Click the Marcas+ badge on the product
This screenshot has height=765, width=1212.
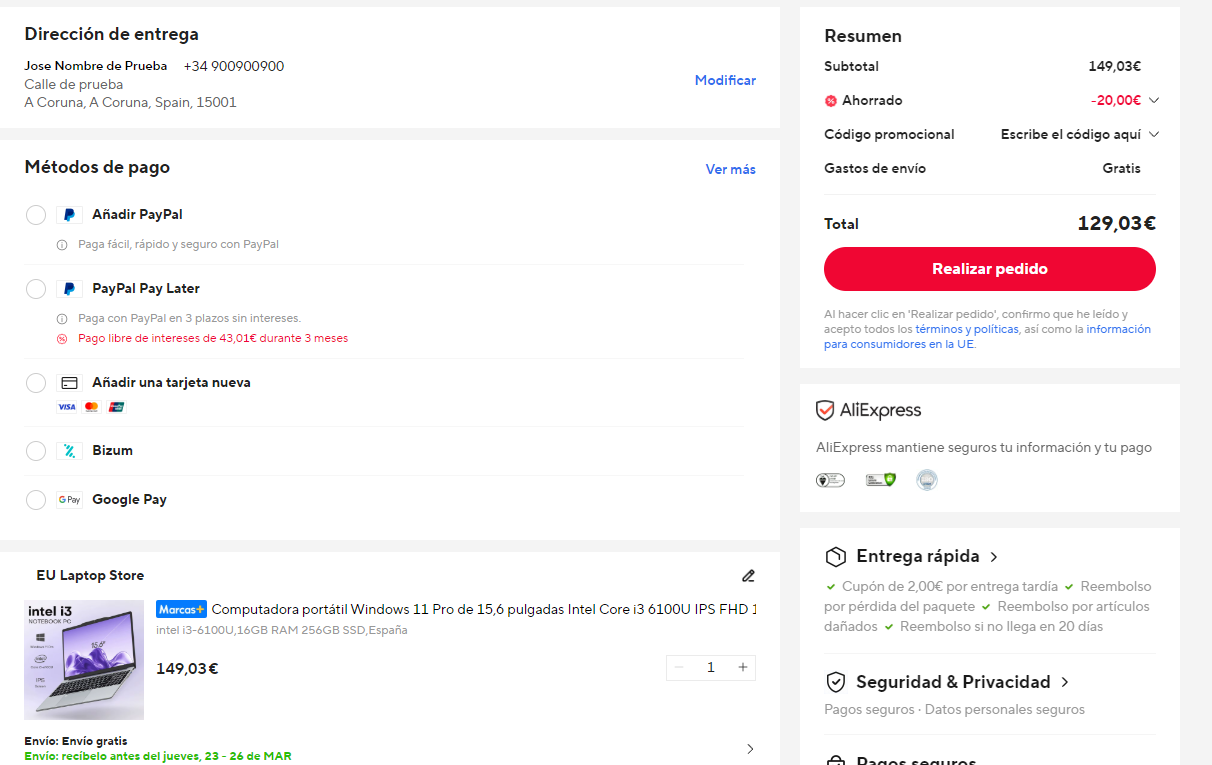pos(181,609)
